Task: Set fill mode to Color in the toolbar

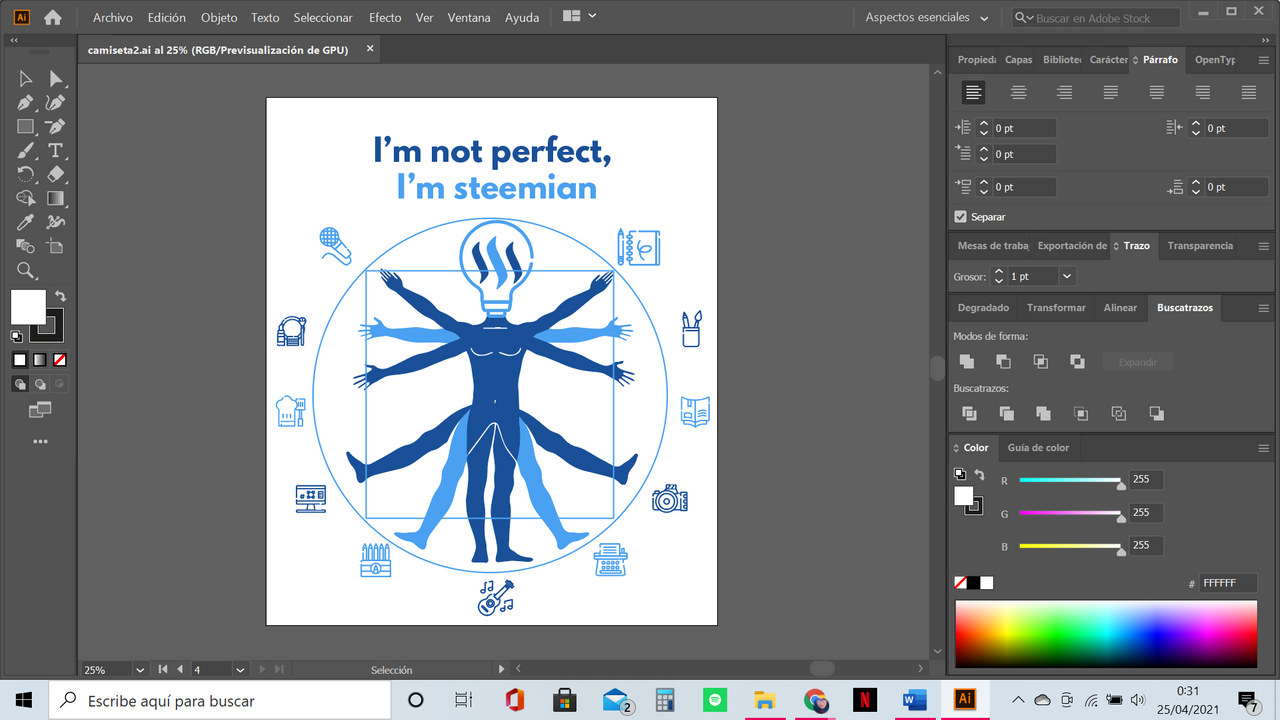Action: point(20,359)
